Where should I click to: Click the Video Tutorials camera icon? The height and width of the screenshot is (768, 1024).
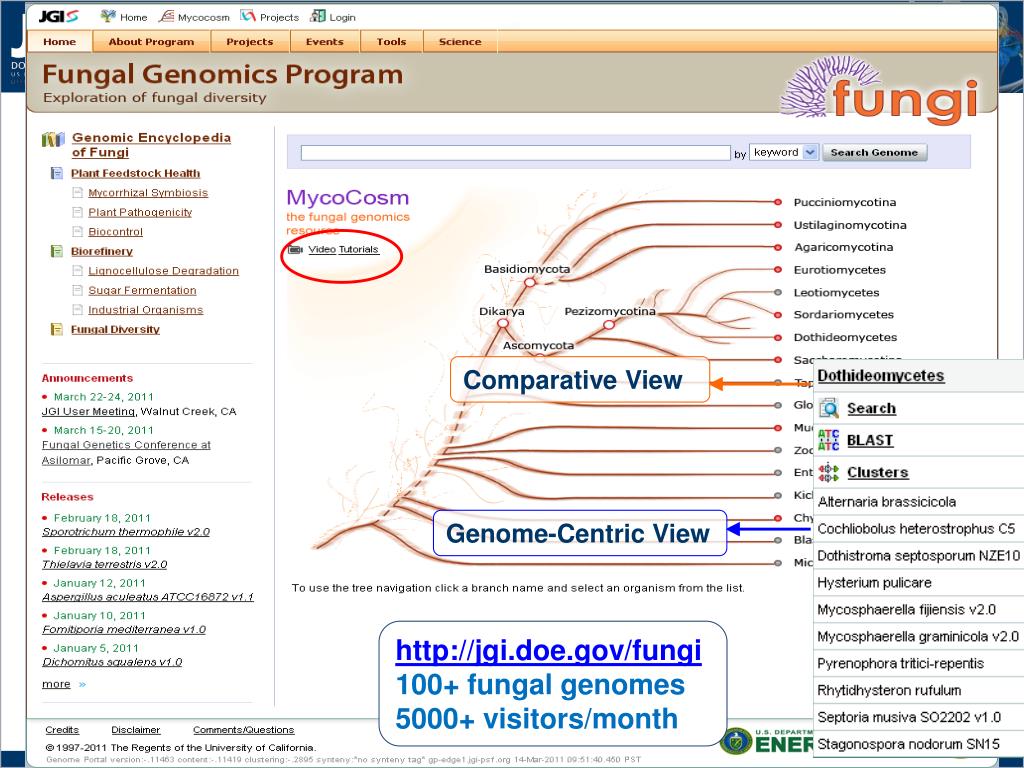296,249
